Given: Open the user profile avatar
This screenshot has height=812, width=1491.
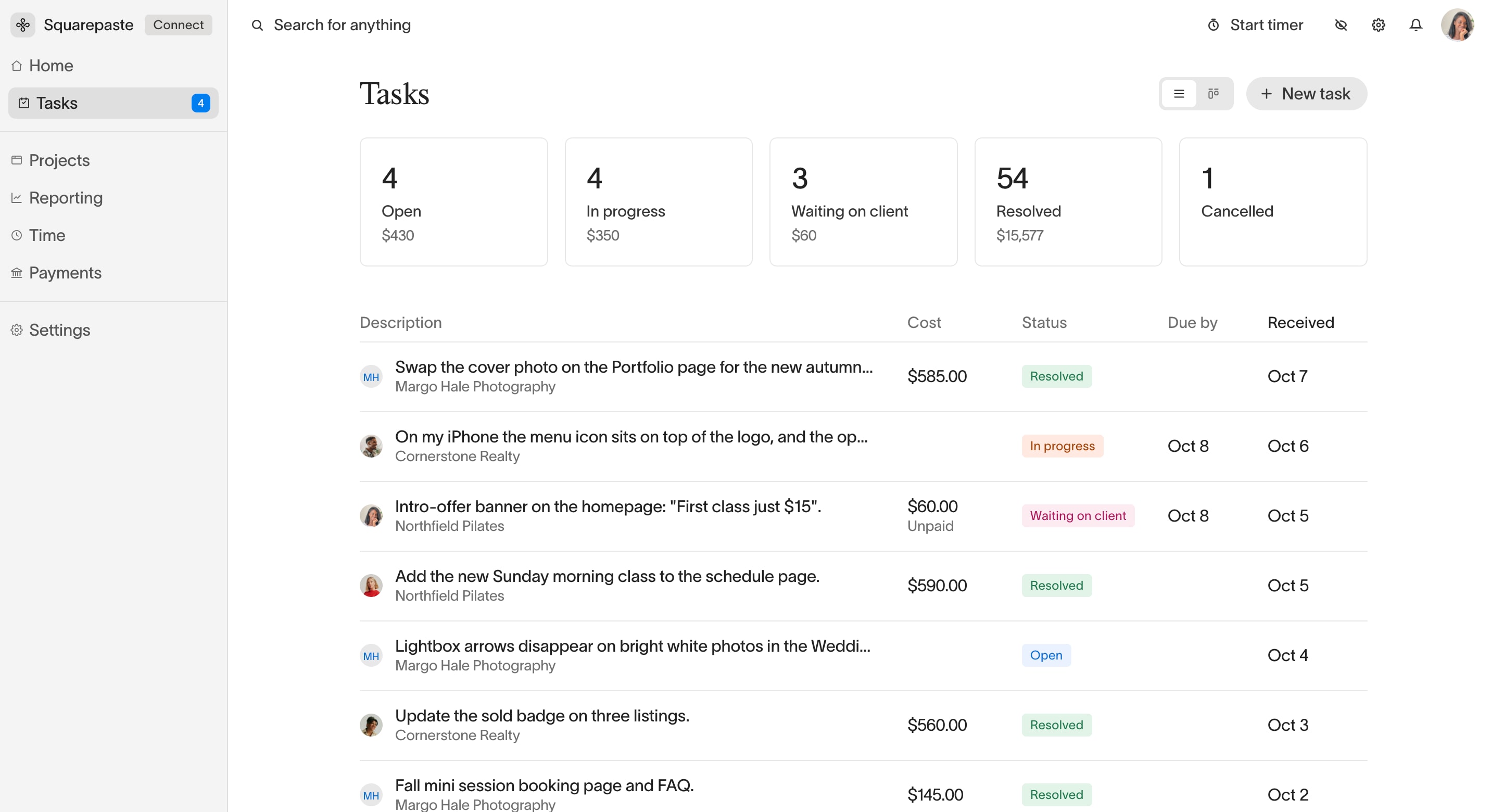Looking at the screenshot, I should (x=1458, y=25).
